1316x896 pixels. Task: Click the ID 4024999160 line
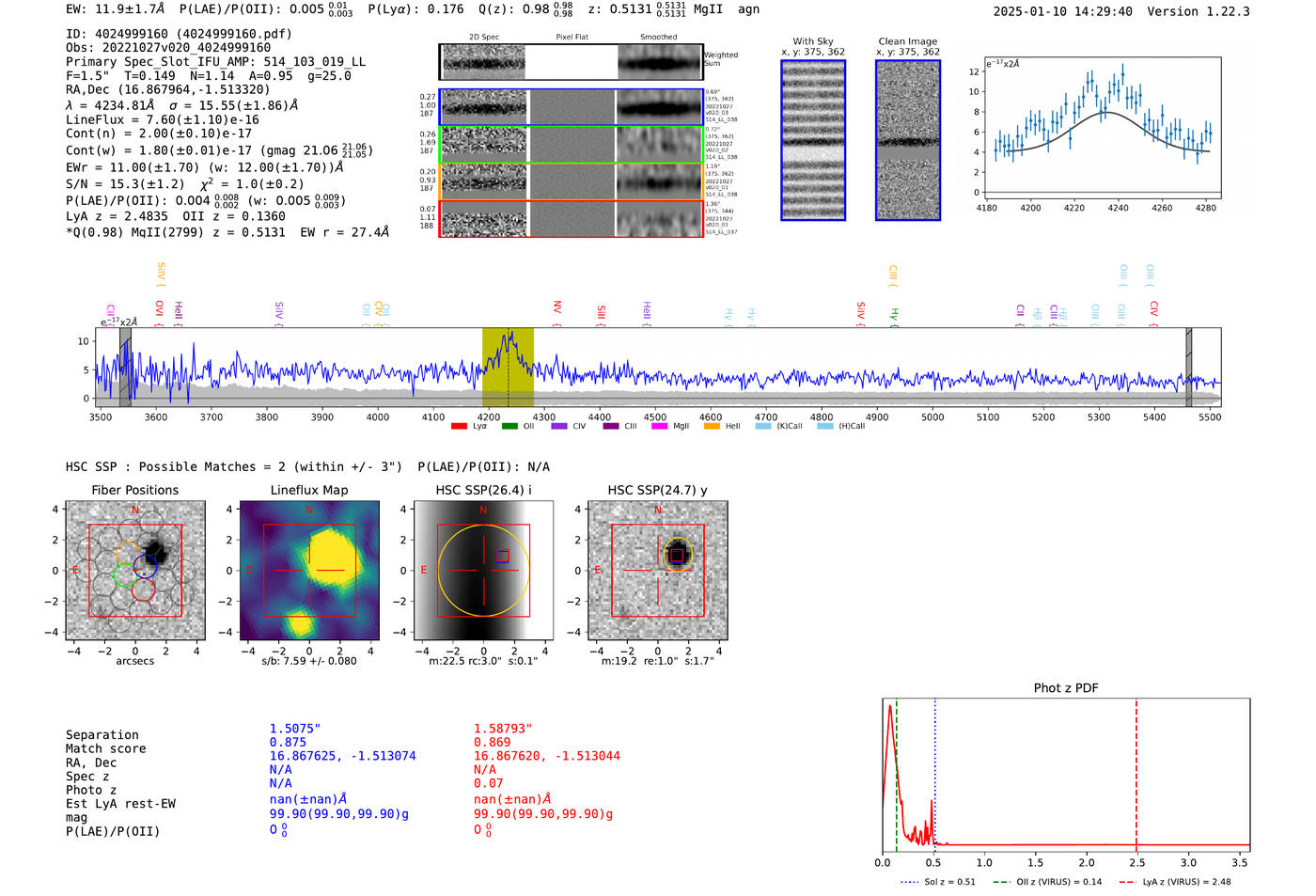click(179, 34)
